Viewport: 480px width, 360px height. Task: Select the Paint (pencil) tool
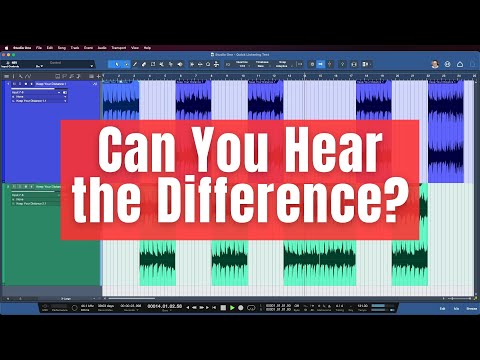point(135,64)
